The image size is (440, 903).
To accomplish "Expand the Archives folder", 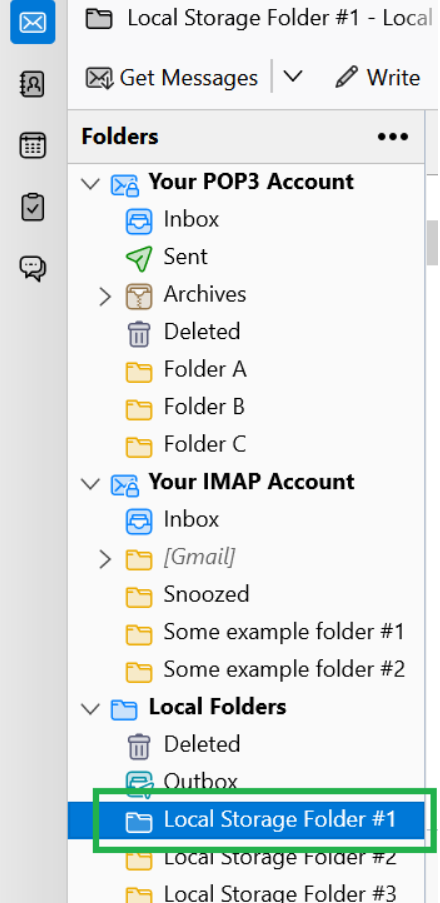I will coord(105,296).
